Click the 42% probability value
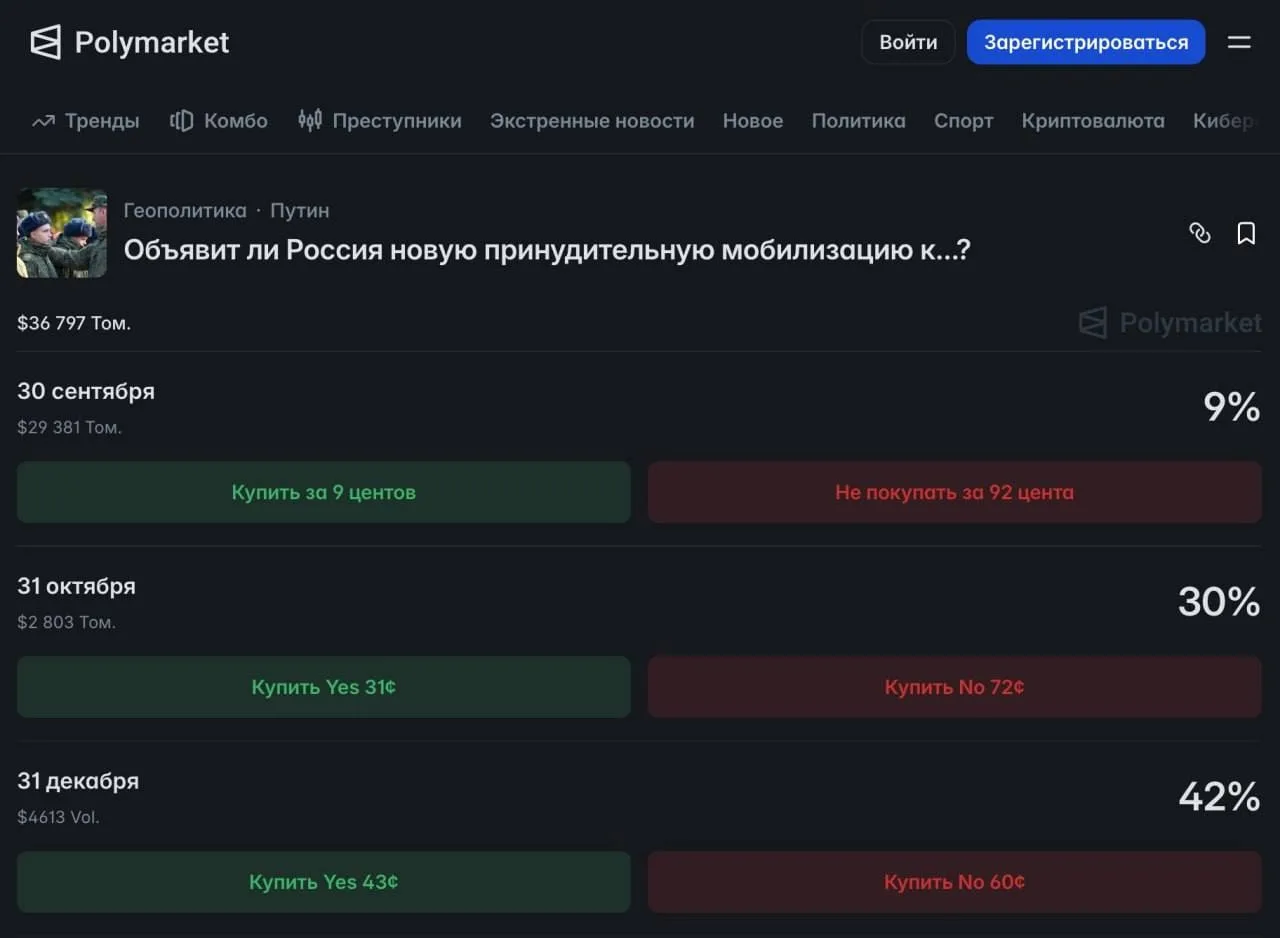Viewport: 1280px width, 938px height. point(1219,797)
